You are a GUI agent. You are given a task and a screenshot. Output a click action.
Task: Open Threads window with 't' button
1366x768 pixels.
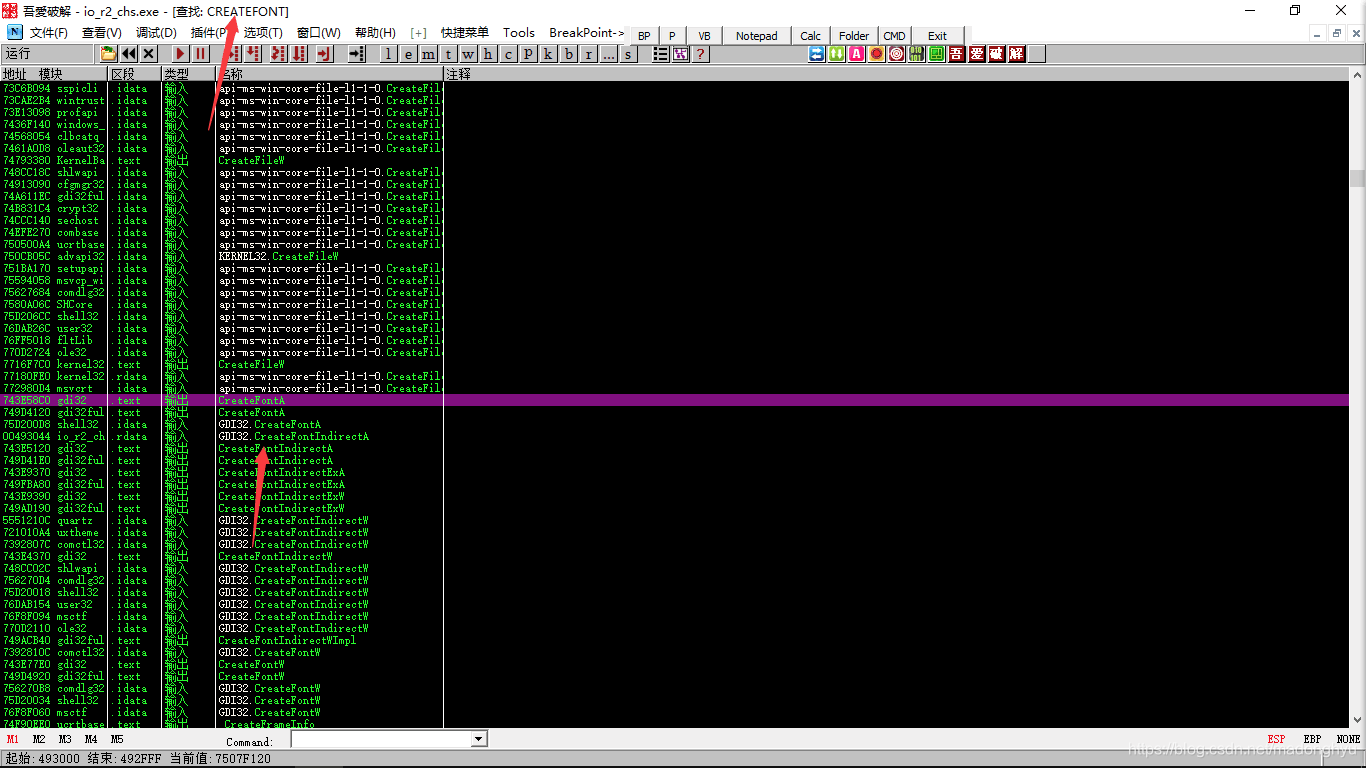point(449,54)
